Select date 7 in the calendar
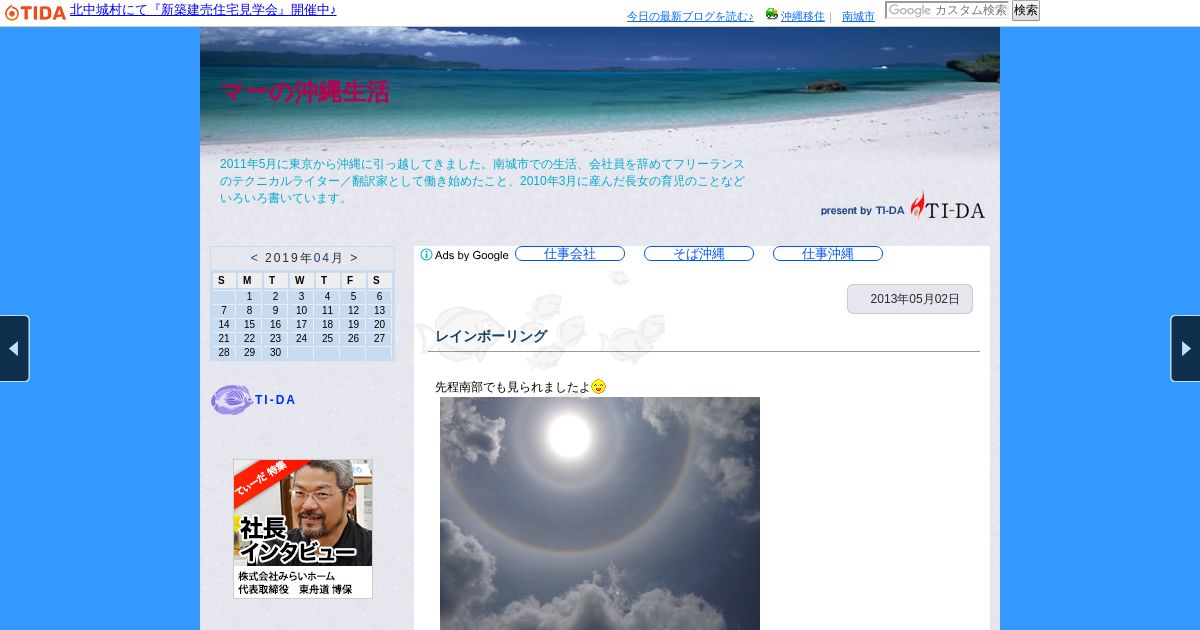 [x=223, y=311]
